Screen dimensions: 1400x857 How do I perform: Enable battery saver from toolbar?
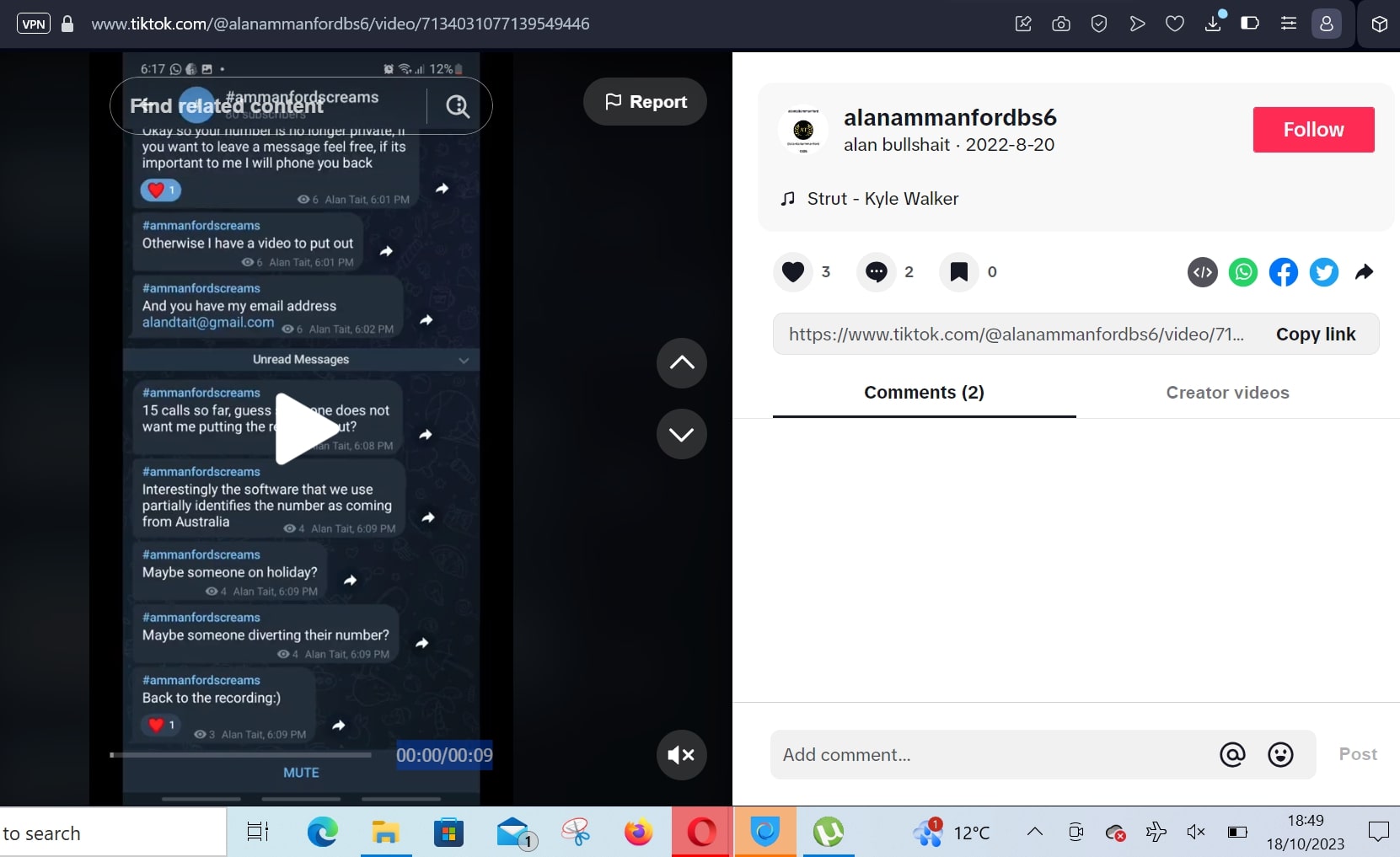pos(1250,24)
